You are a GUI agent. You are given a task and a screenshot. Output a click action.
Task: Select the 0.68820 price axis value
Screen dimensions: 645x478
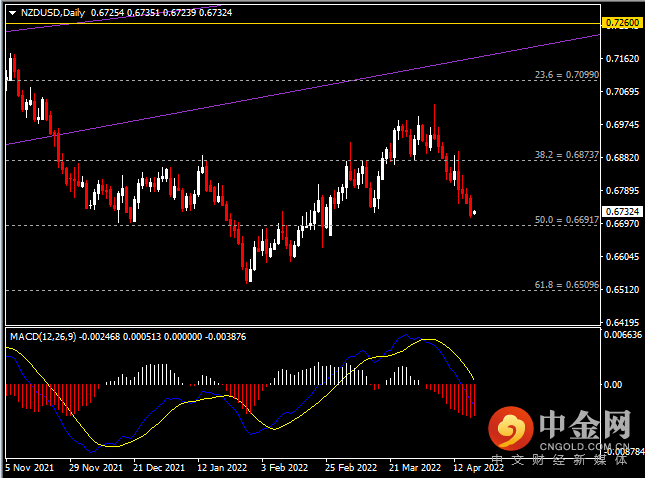pyautogui.click(x=622, y=158)
